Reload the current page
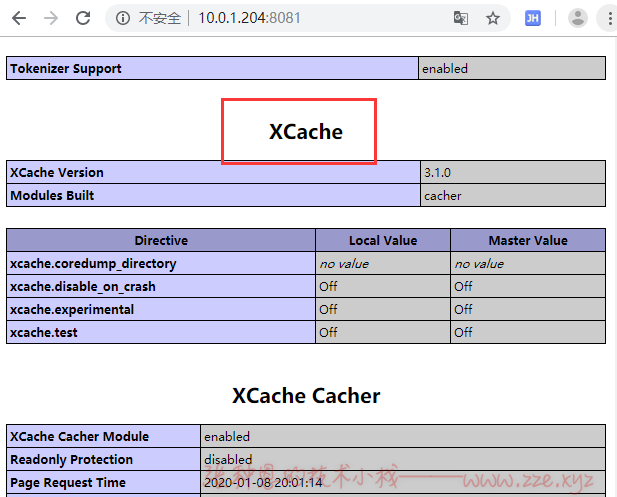The height and width of the screenshot is (497, 617). coord(83,18)
